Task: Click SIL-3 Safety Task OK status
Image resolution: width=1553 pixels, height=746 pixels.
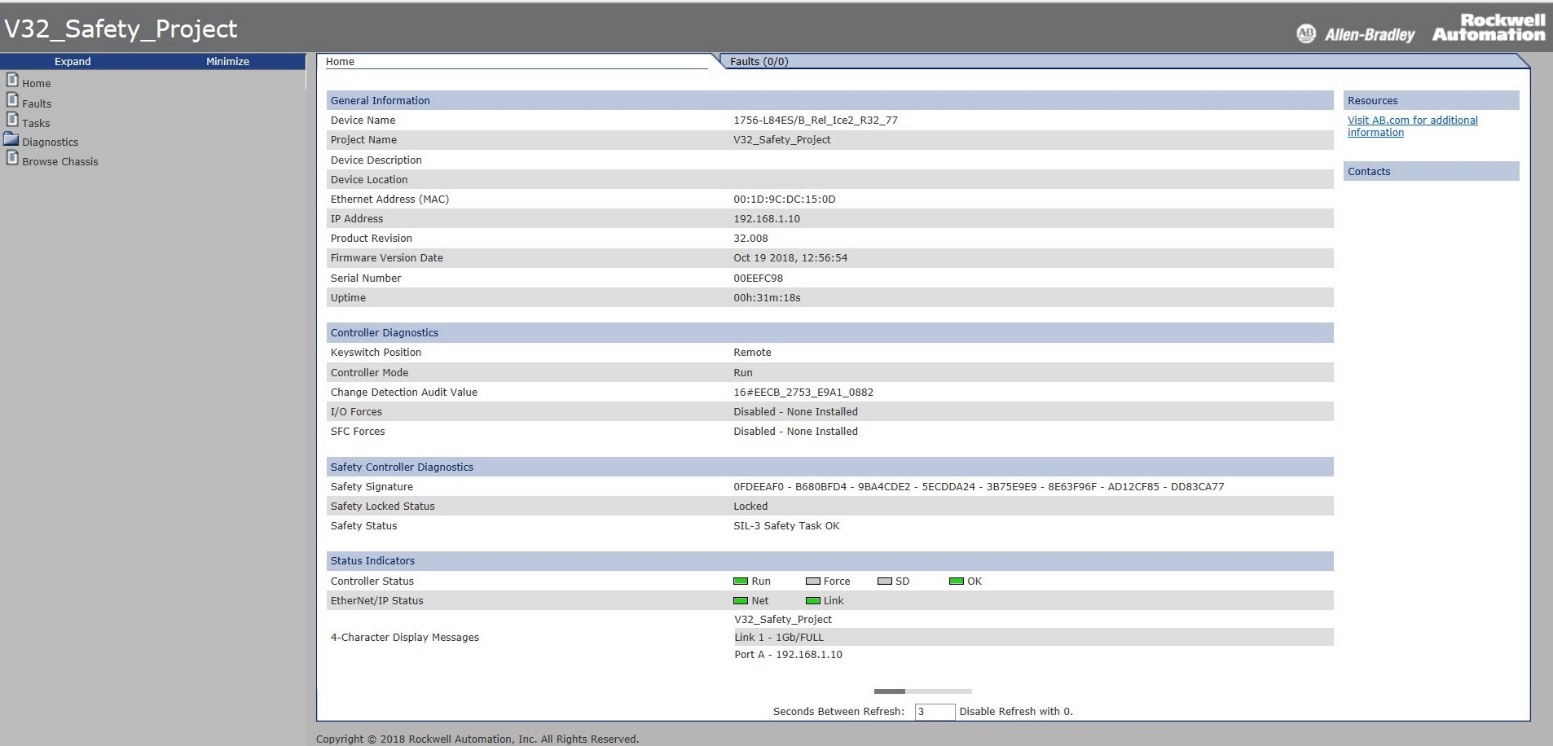Action: (787, 526)
